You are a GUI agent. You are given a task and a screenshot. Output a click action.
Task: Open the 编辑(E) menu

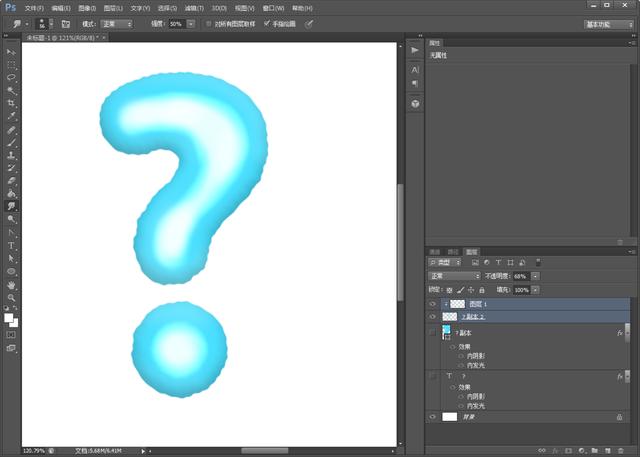point(61,8)
